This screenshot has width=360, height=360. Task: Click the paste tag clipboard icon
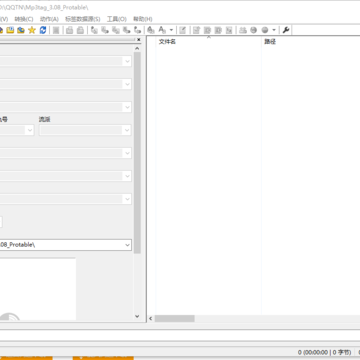[80, 30]
